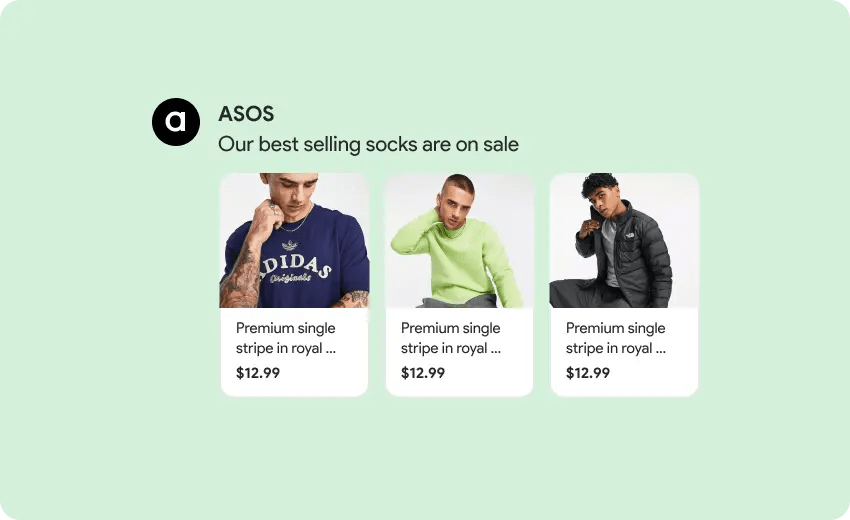Screen dimensions: 850x520
Task: Click the black ASOS logo avatar
Action: 176,122
